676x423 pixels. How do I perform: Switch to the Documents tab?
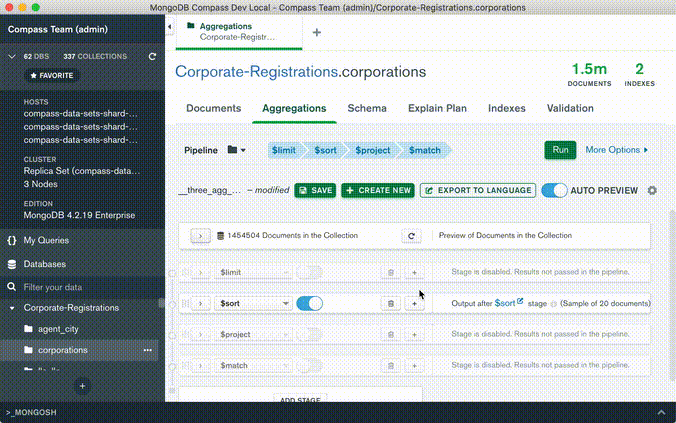[213, 108]
